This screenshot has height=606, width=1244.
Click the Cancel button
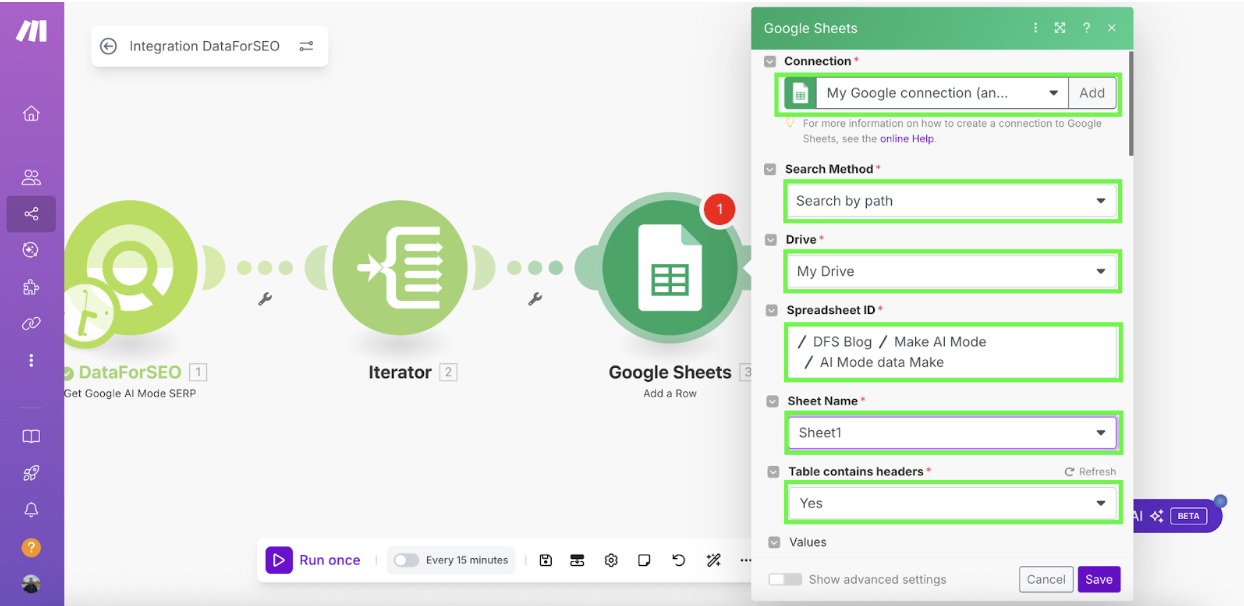click(x=1046, y=579)
